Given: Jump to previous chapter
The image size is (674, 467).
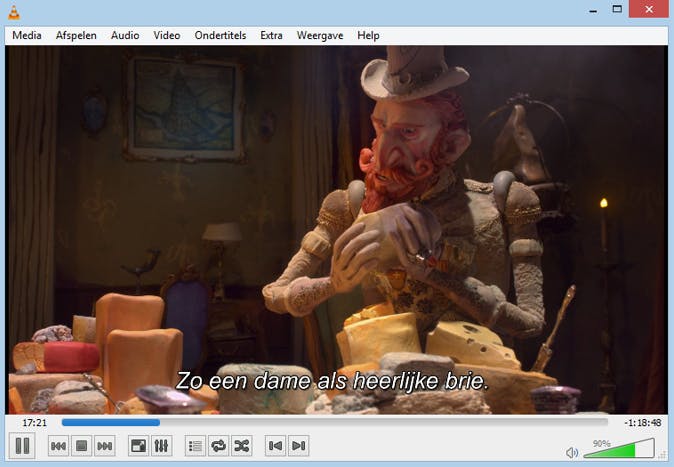Looking at the screenshot, I should [x=275, y=446].
